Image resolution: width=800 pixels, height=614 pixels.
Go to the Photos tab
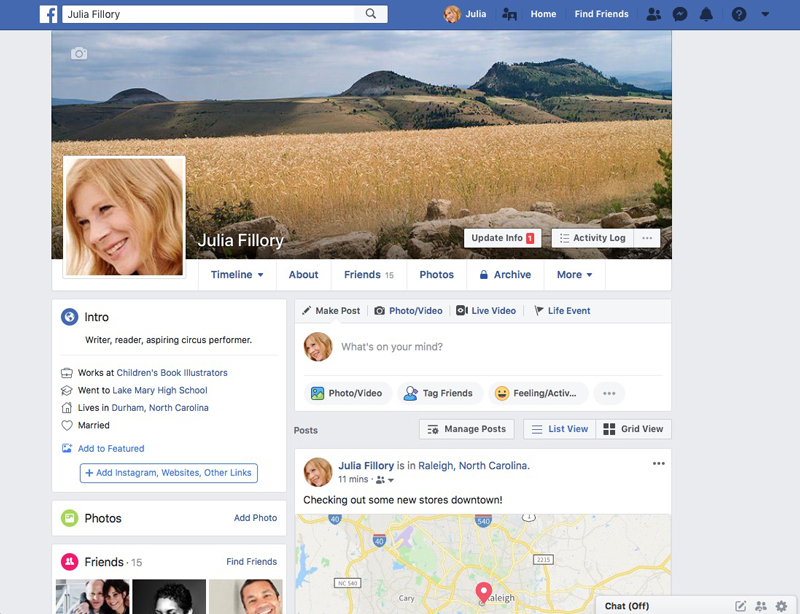pyautogui.click(x=436, y=275)
